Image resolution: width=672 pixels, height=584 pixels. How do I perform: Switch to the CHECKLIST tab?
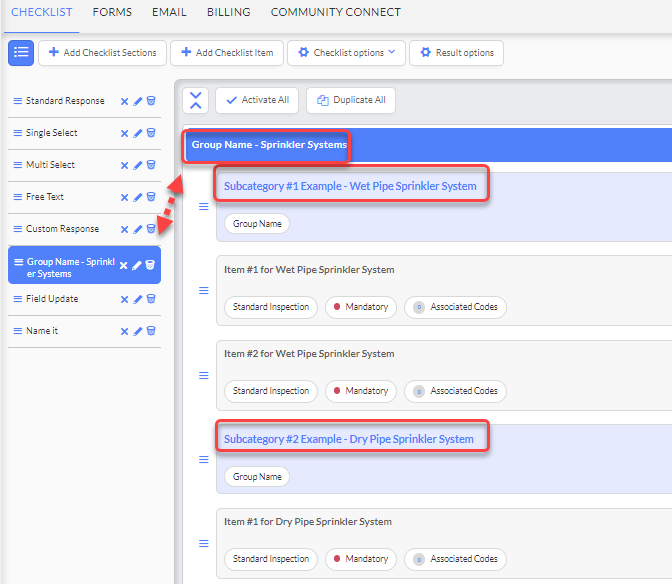pos(42,12)
